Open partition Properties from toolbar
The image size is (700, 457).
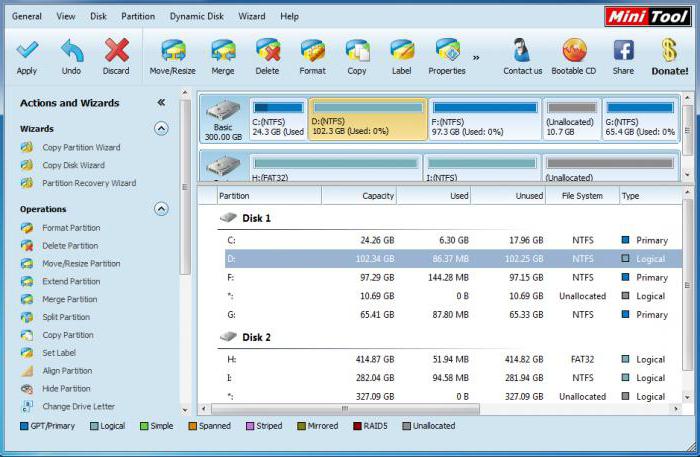pos(447,52)
